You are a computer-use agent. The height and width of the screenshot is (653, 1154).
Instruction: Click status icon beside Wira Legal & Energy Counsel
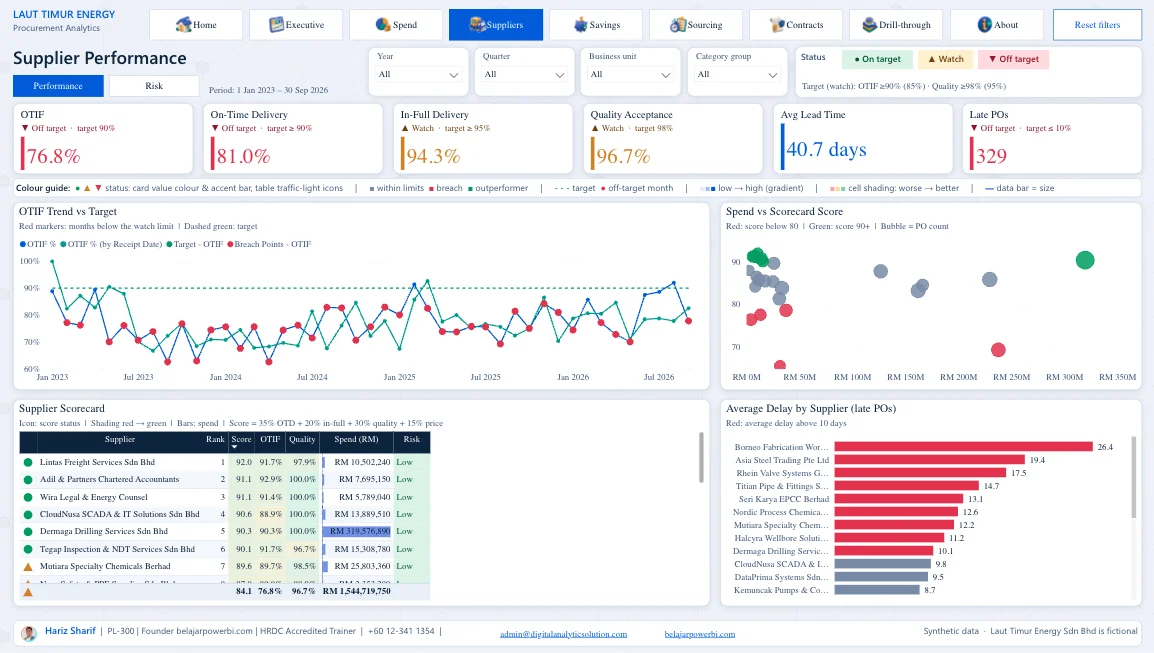tap(28, 497)
